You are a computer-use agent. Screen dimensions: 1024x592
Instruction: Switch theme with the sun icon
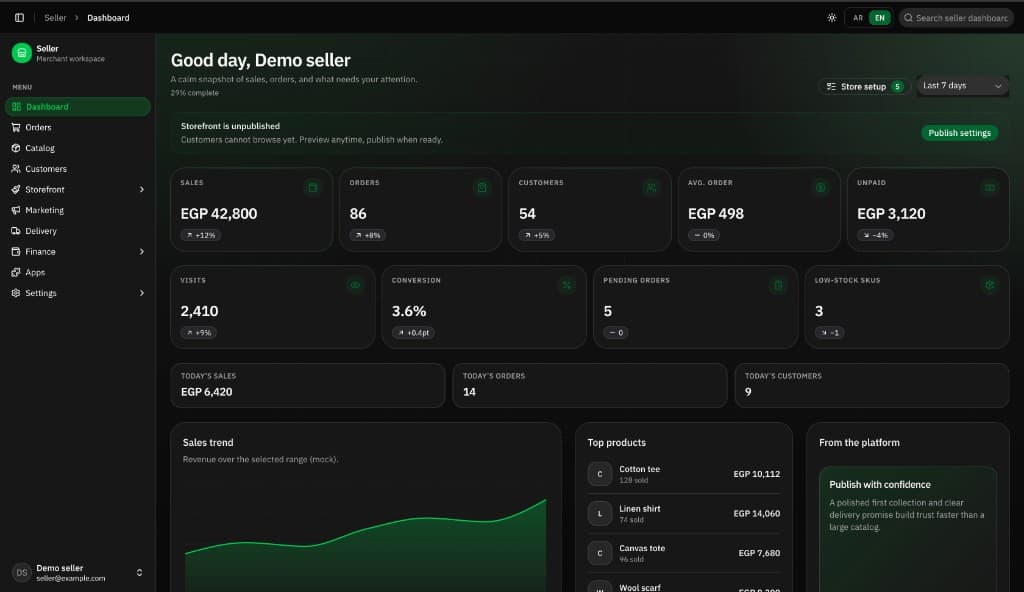point(831,18)
